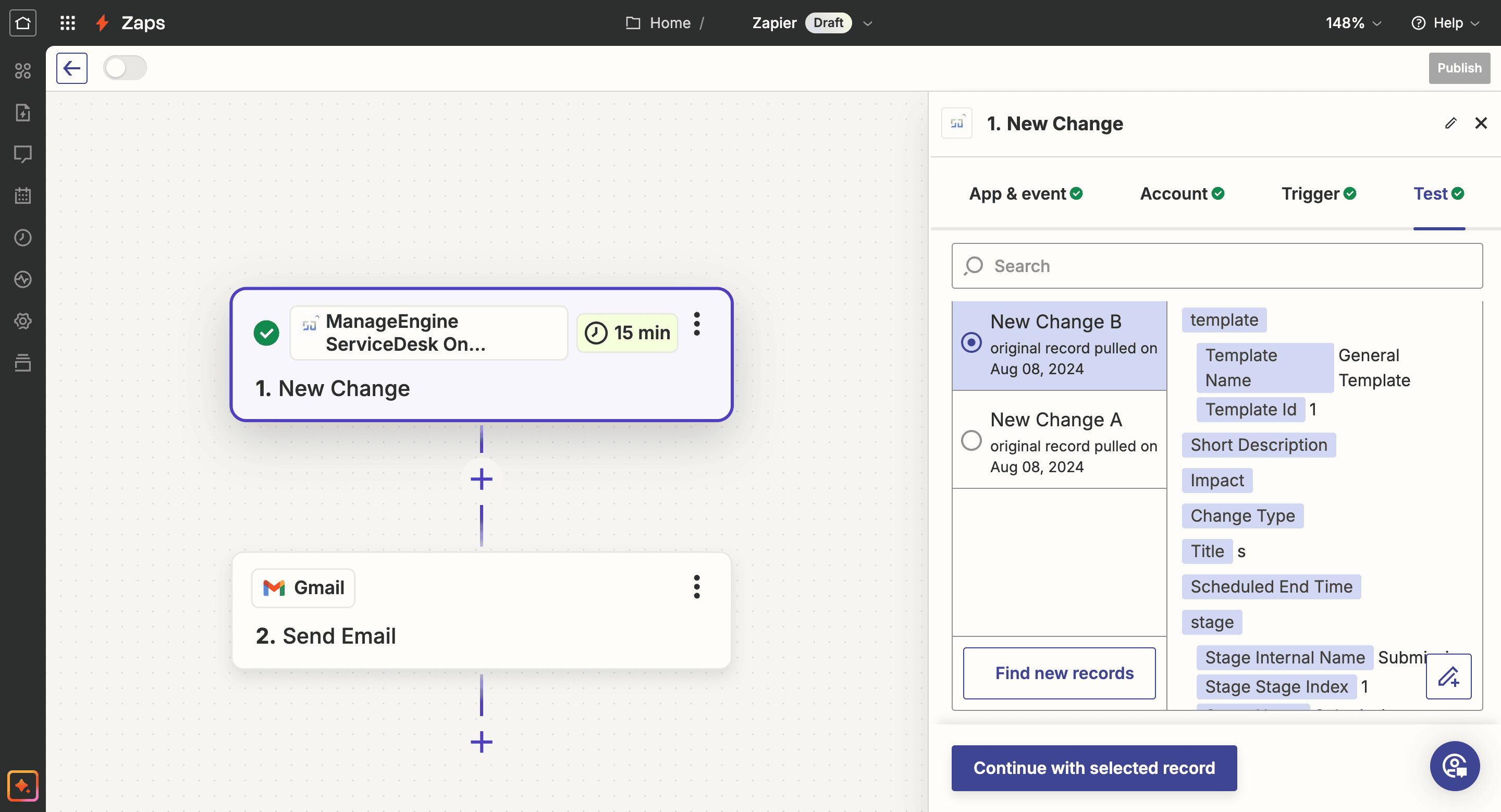
Task: Expand the Help menu
Action: [x=1445, y=23]
